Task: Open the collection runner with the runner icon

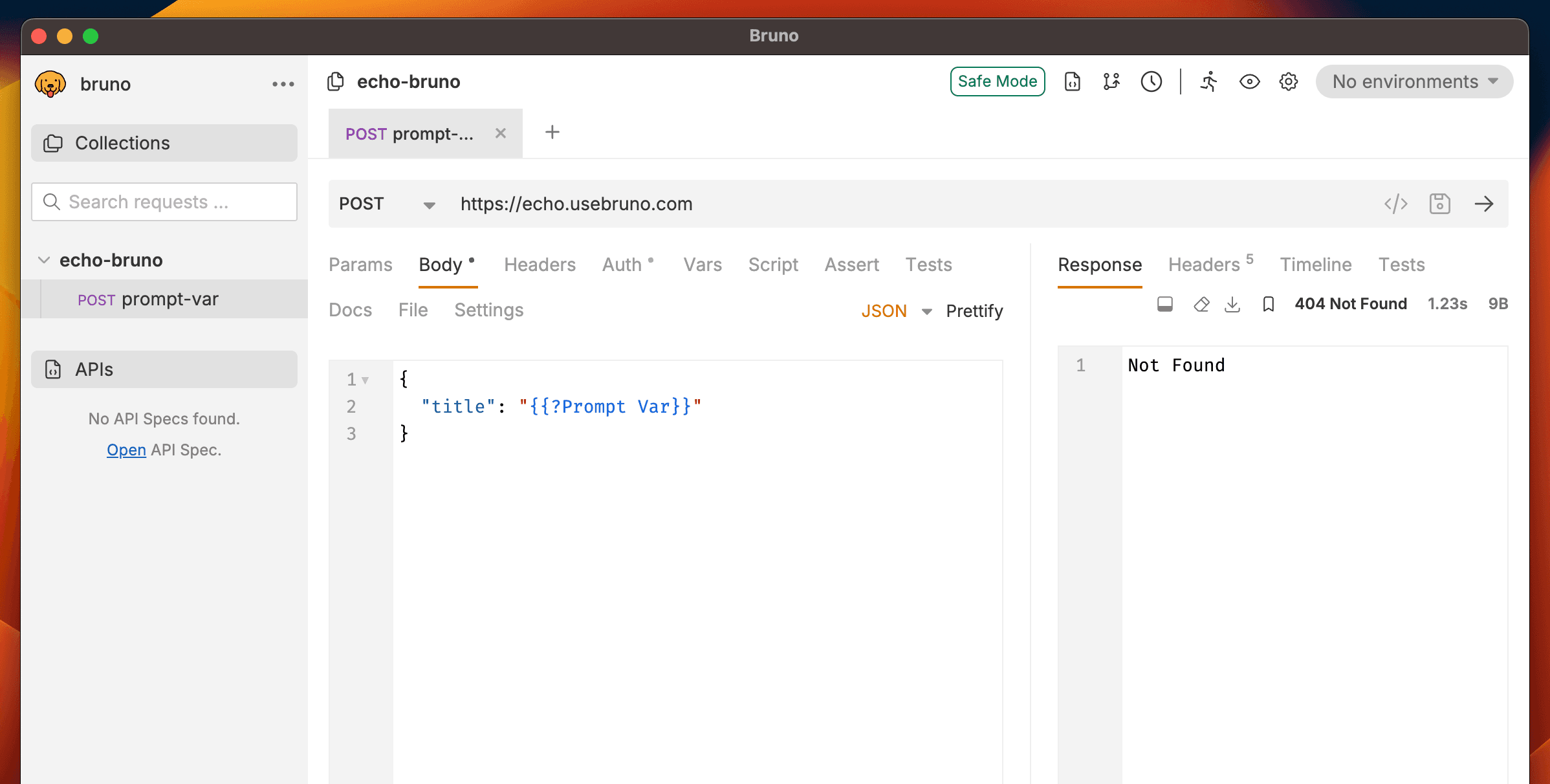Action: tap(1207, 82)
